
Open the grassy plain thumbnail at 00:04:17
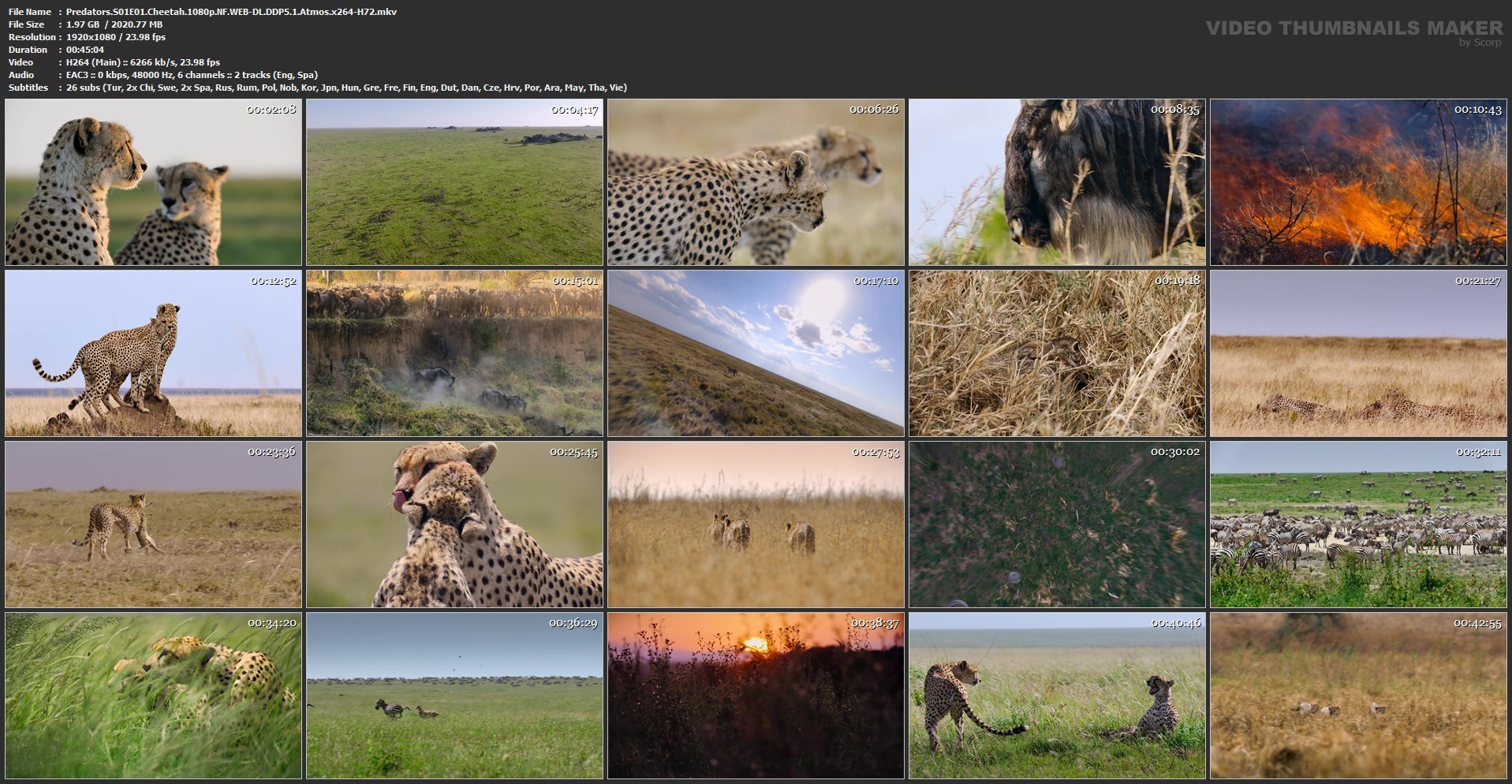pos(454,182)
